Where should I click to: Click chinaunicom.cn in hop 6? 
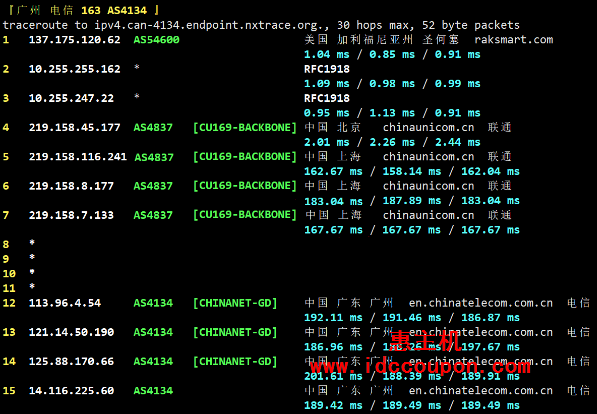(428, 186)
